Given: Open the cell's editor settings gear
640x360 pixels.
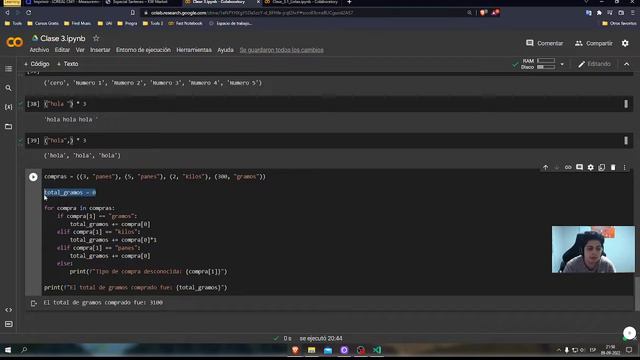Looking at the screenshot, I should (x=591, y=167).
